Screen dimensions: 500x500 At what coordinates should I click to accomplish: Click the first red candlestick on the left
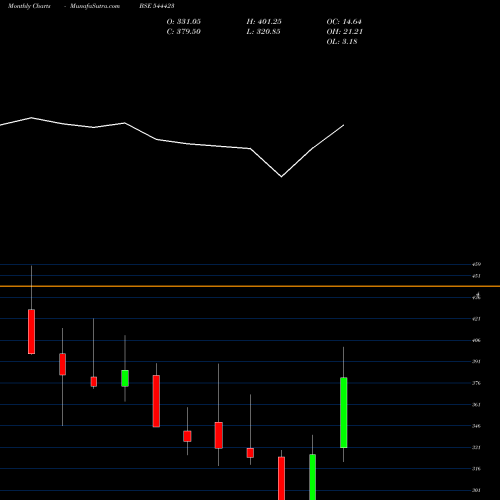(31, 332)
